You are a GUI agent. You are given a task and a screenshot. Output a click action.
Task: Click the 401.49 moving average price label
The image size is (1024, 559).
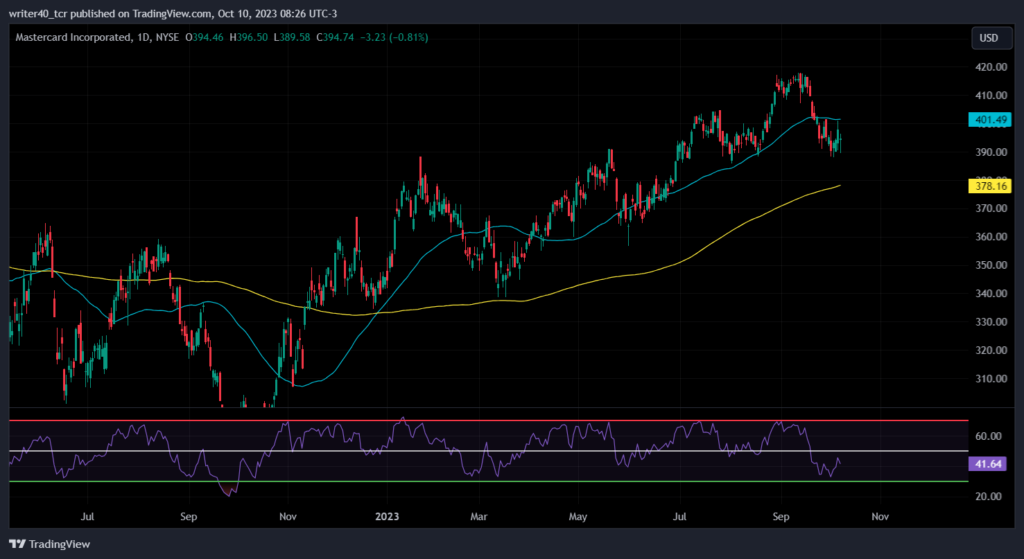coord(990,120)
